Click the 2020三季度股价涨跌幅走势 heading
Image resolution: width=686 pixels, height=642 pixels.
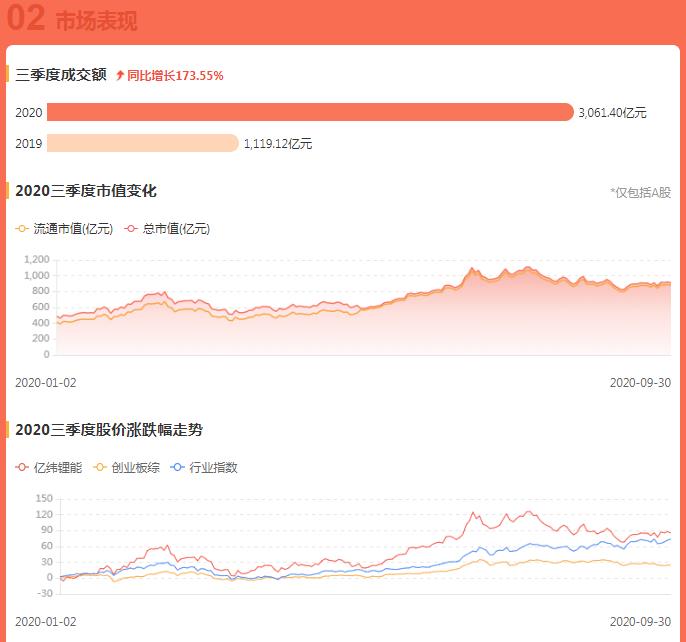point(110,430)
